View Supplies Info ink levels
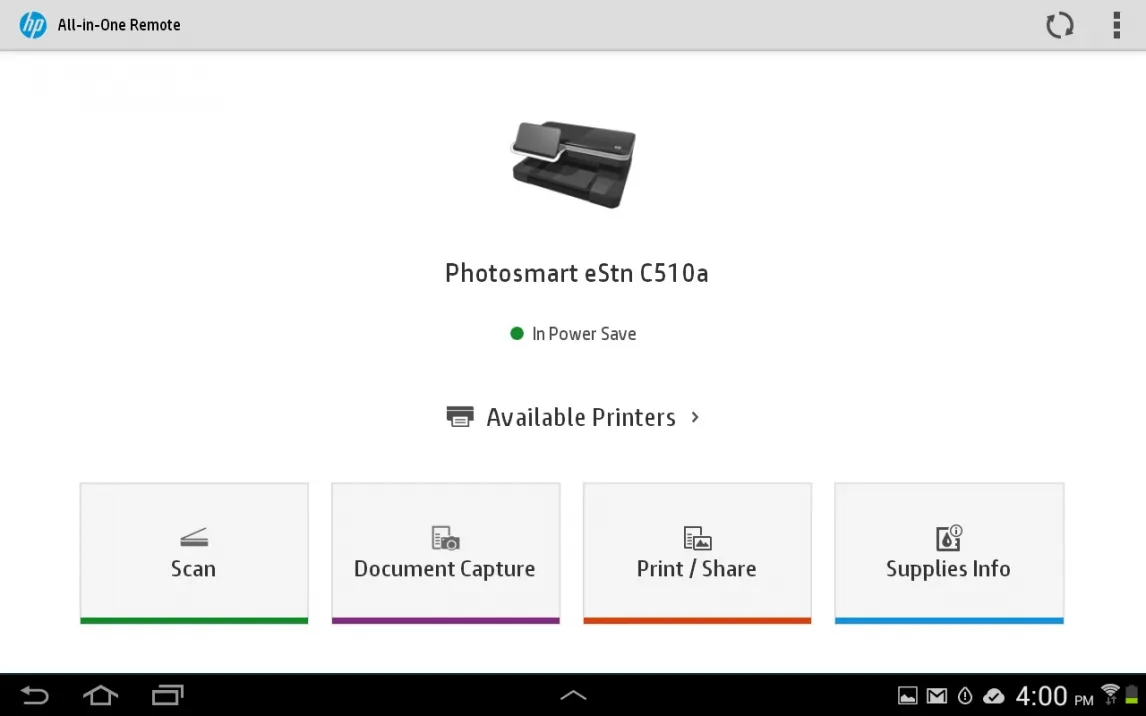Viewport: 1146px width, 716px height. [948, 553]
